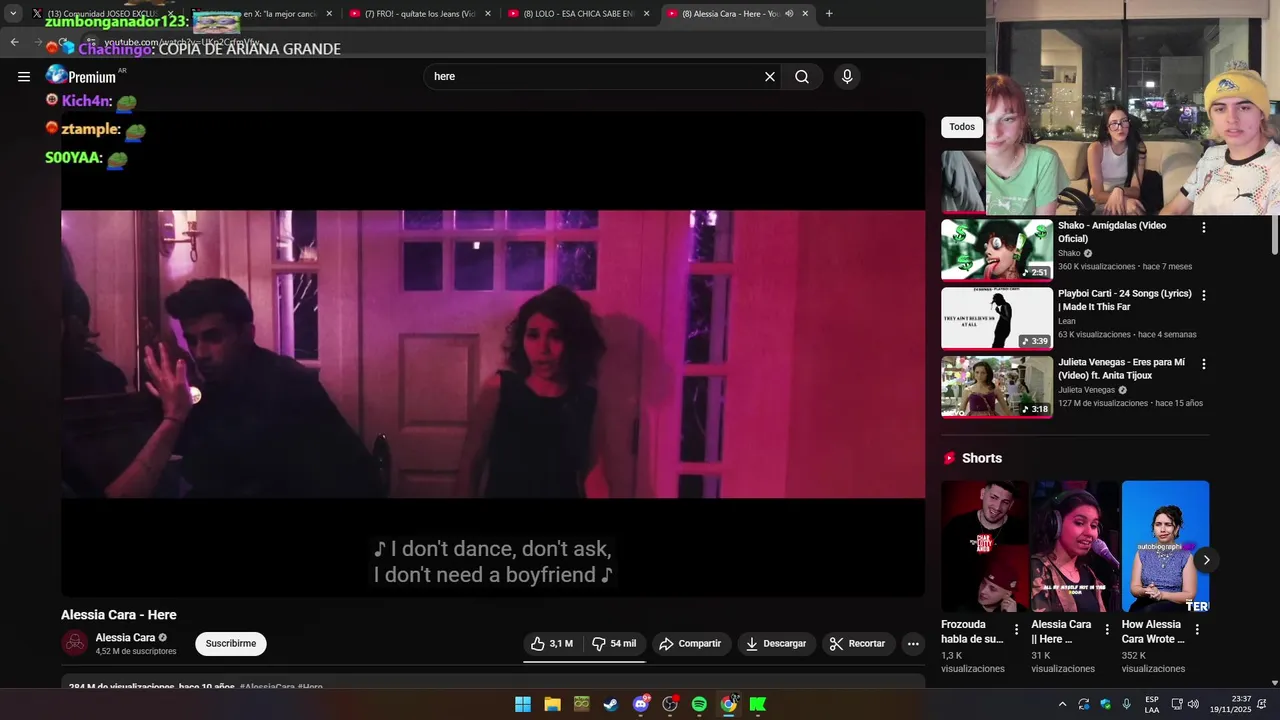The height and width of the screenshot is (720, 1280).
Task: Mute the Alessia Cara tab audio icon
Action: tap(789, 14)
